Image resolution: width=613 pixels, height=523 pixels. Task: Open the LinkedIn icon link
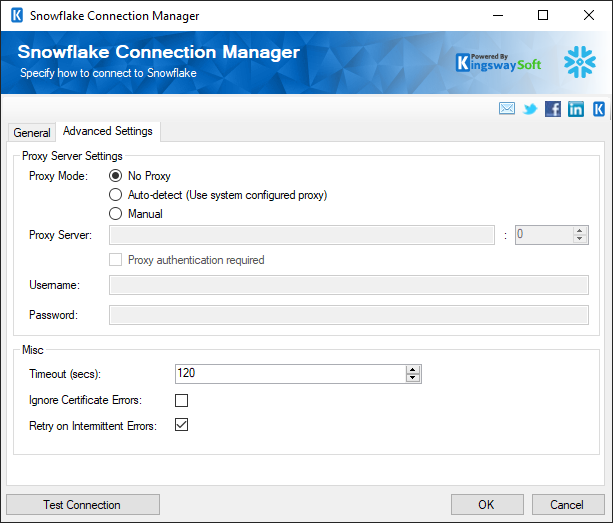tap(576, 109)
